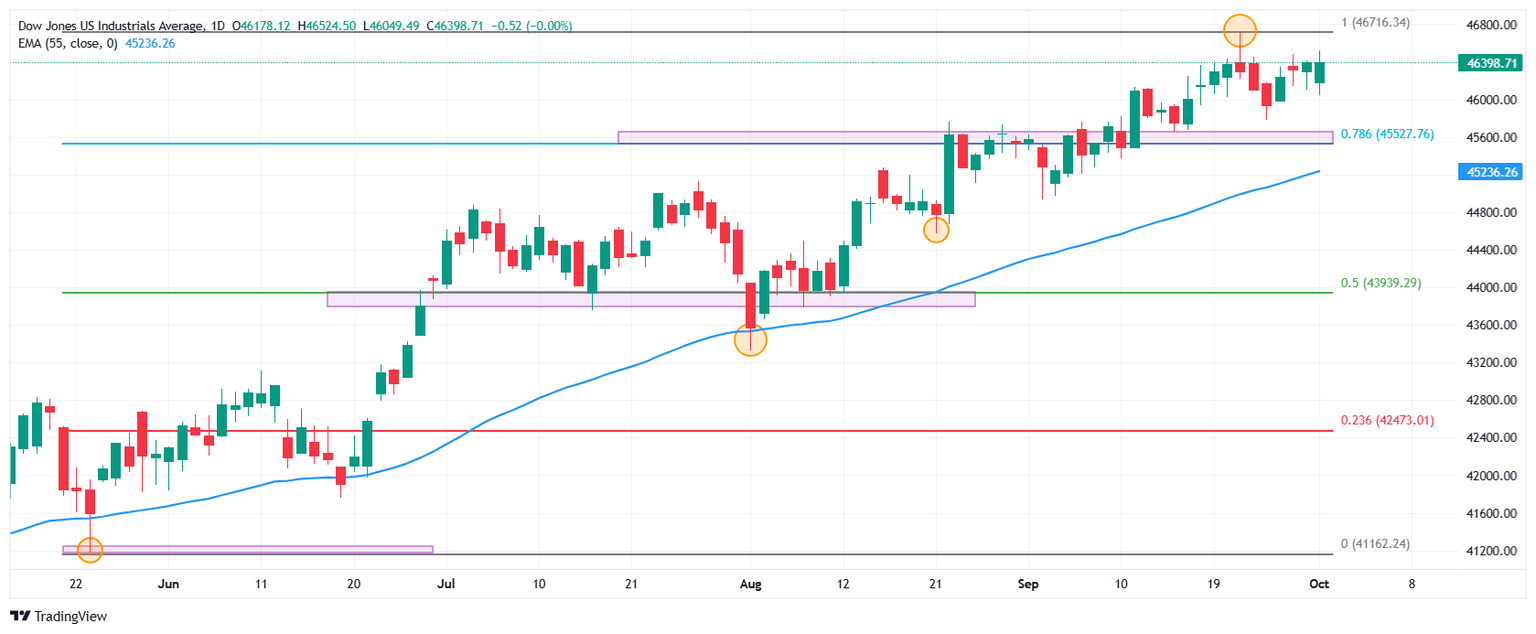Screen dimensions: 1536x634
Task: Click the 44000.00 price axis label
Action: point(1493,288)
